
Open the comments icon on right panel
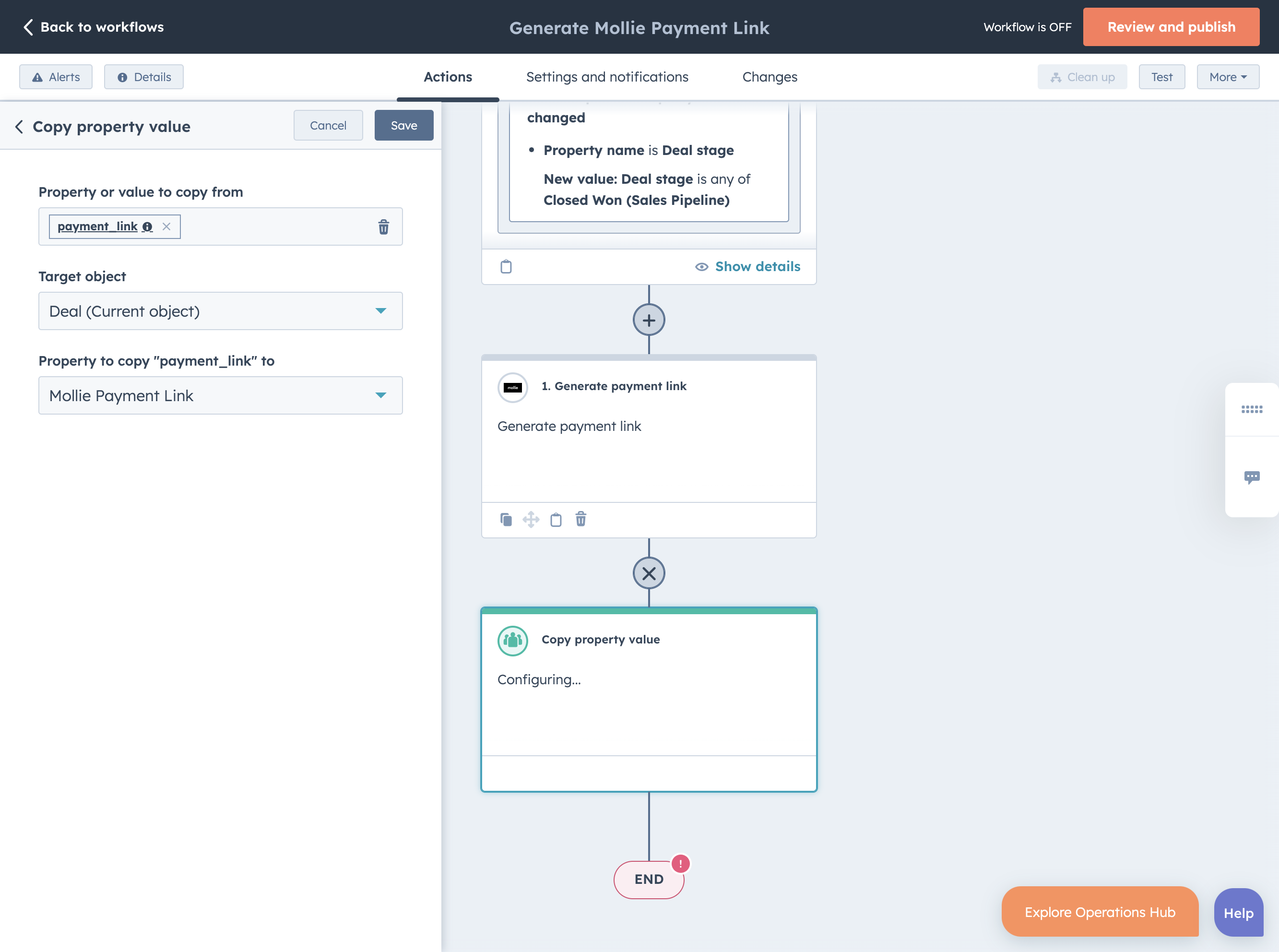pos(1251,477)
